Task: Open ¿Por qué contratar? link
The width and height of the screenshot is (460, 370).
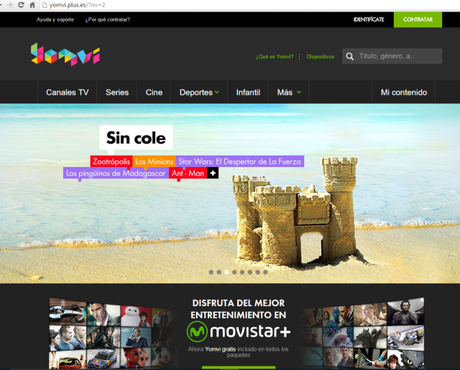Action: [107, 20]
